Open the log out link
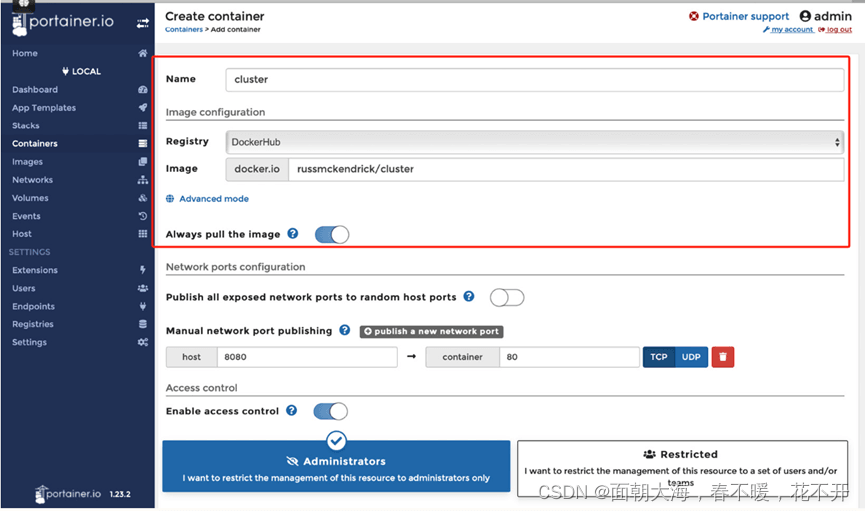This screenshot has height=511, width=865. pyautogui.click(x=838, y=30)
